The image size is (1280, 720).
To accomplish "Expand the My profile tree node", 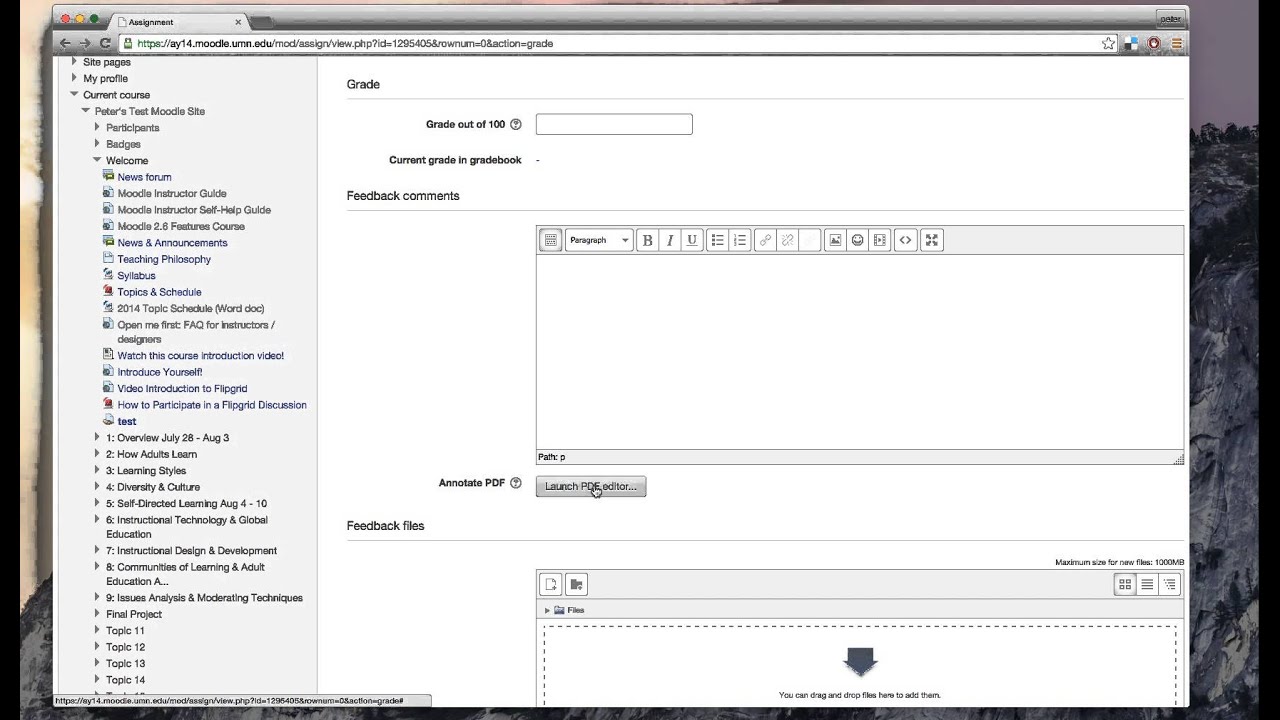I will pos(74,78).
